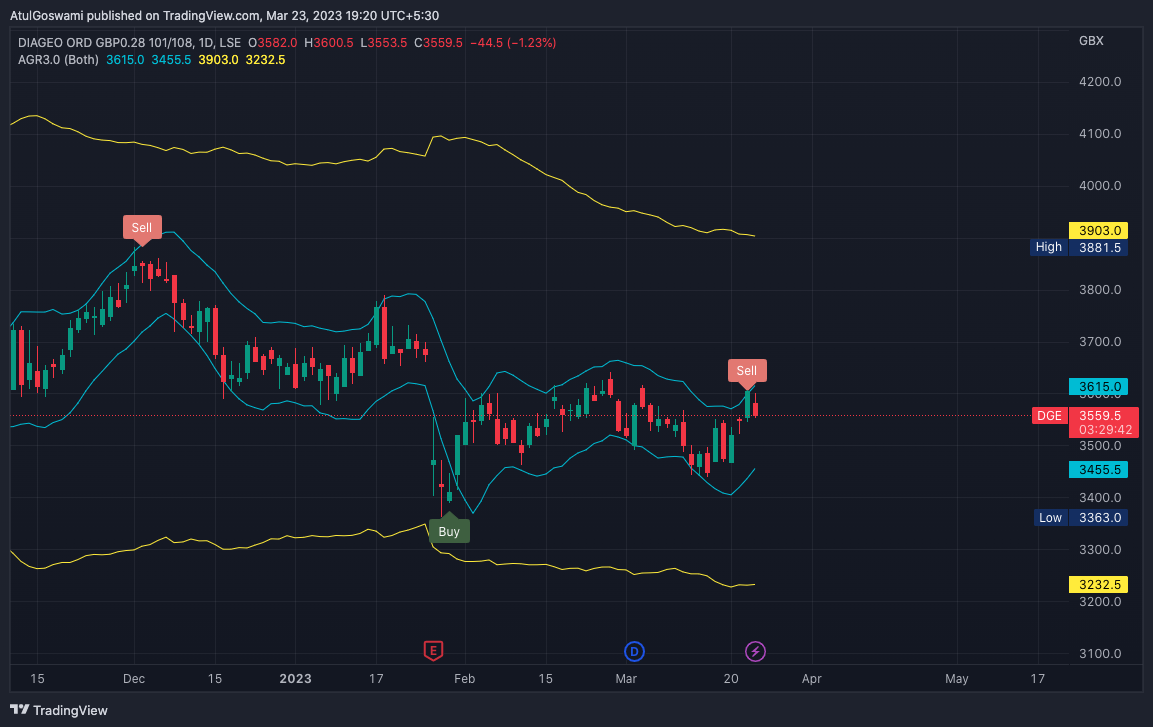Click the -44.5 (-1.23%) change value
The image size is (1153, 727).
tap(513, 43)
